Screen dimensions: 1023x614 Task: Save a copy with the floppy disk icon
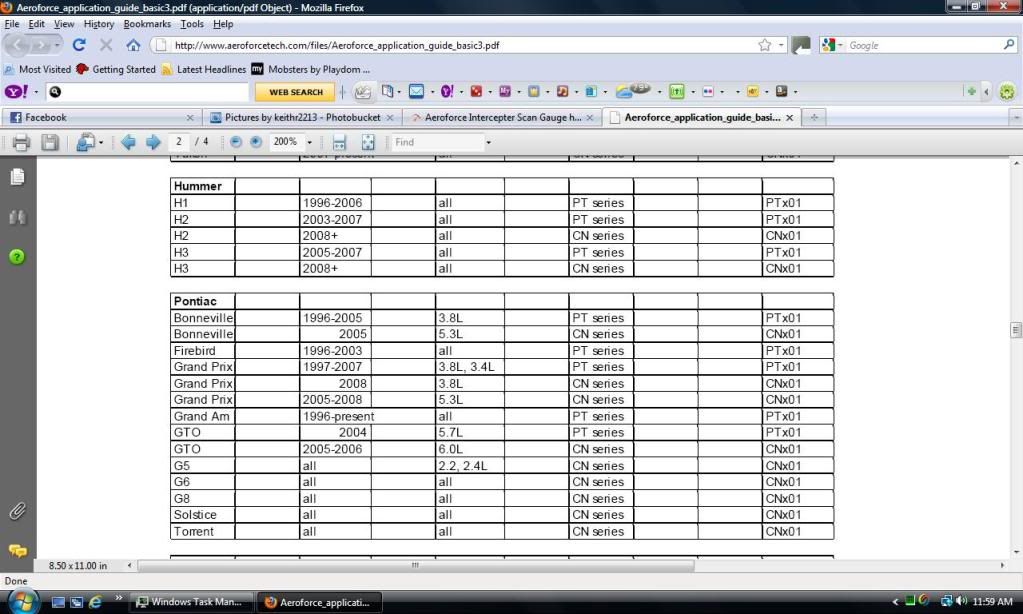(50, 142)
